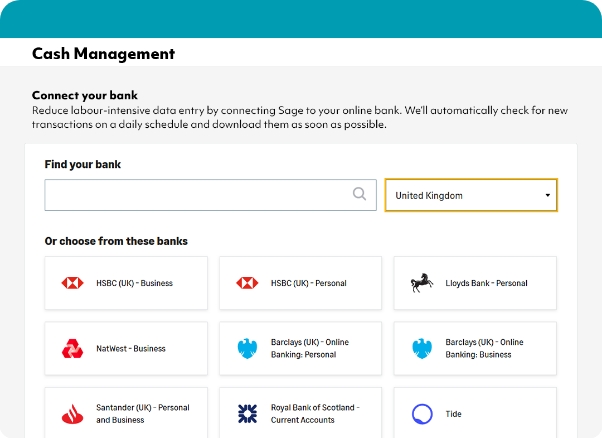The image size is (602, 438).
Task: Click the NatWest red logo
Action: 72,349
